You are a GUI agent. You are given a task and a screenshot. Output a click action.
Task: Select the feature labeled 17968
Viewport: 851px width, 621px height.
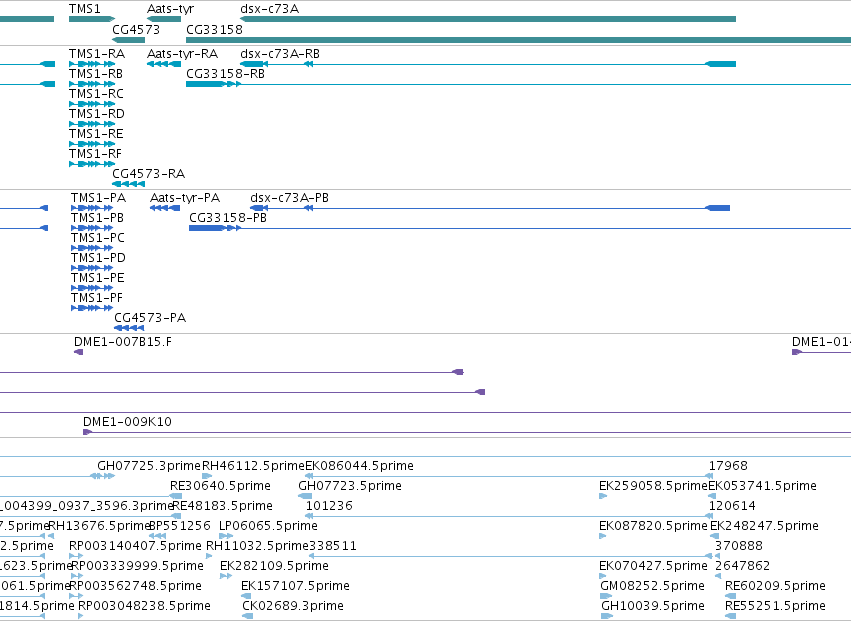click(x=728, y=466)
